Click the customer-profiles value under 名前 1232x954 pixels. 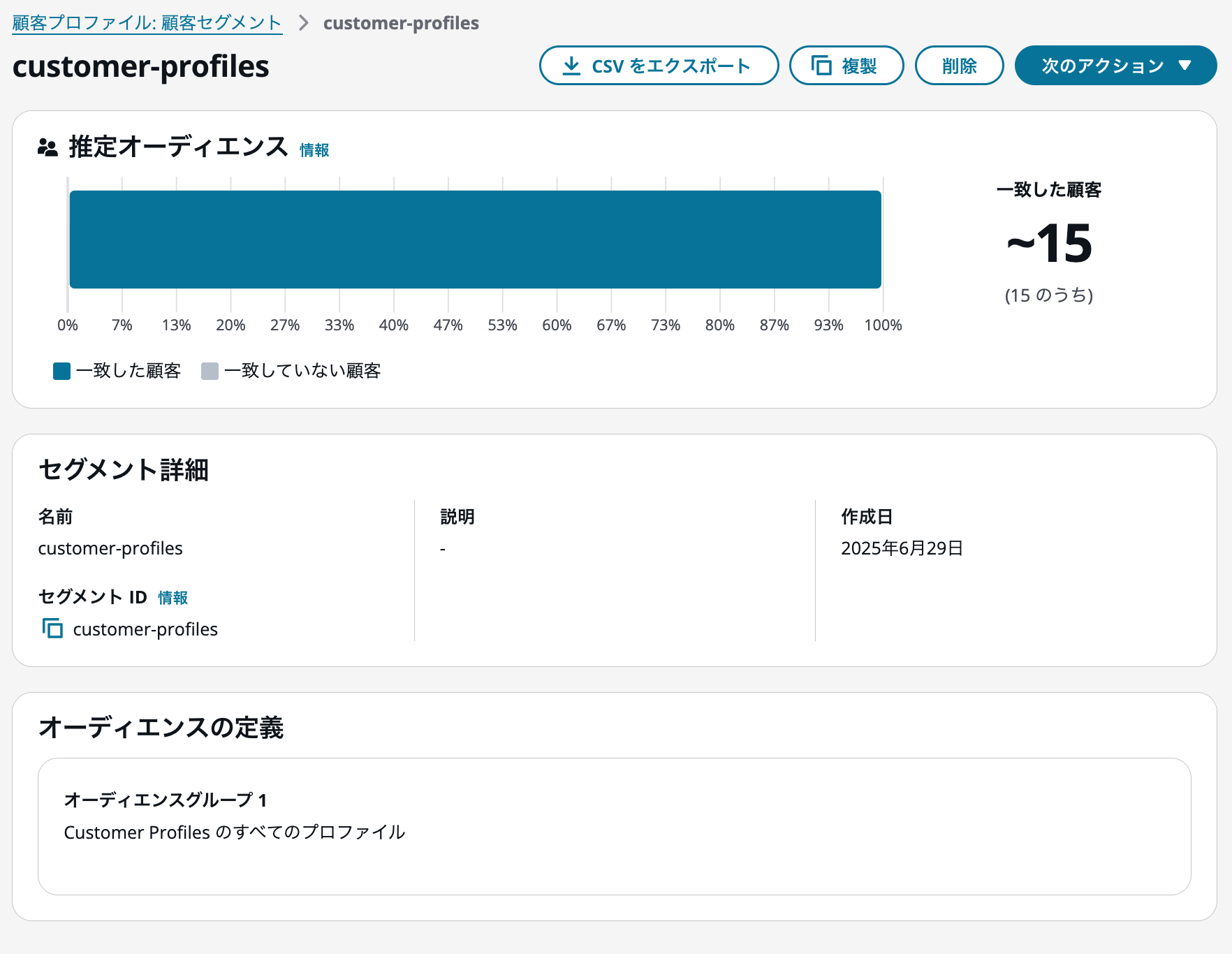(x=110, y=548)
